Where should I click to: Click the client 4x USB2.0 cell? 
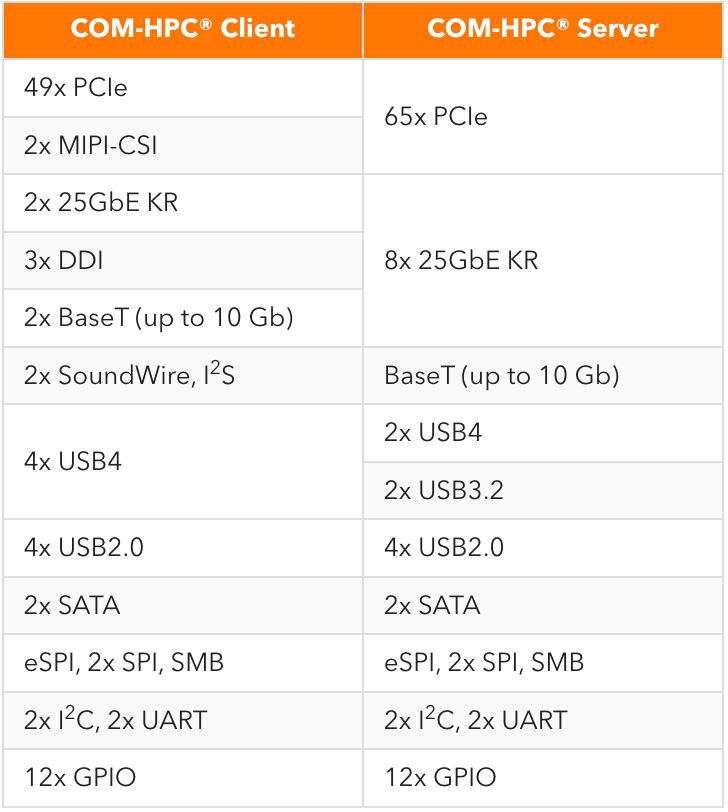(183, 548)
